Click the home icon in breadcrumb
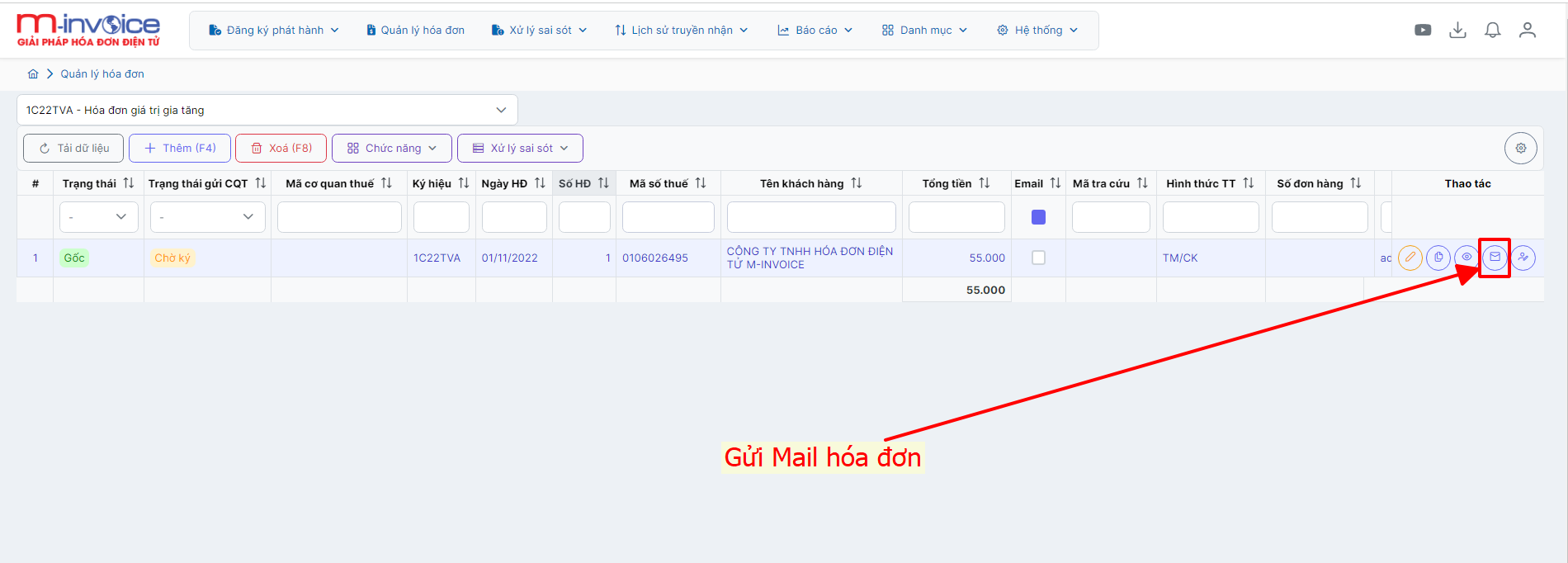Screen dimensions: 1568x563 click(x=33, y=73)
